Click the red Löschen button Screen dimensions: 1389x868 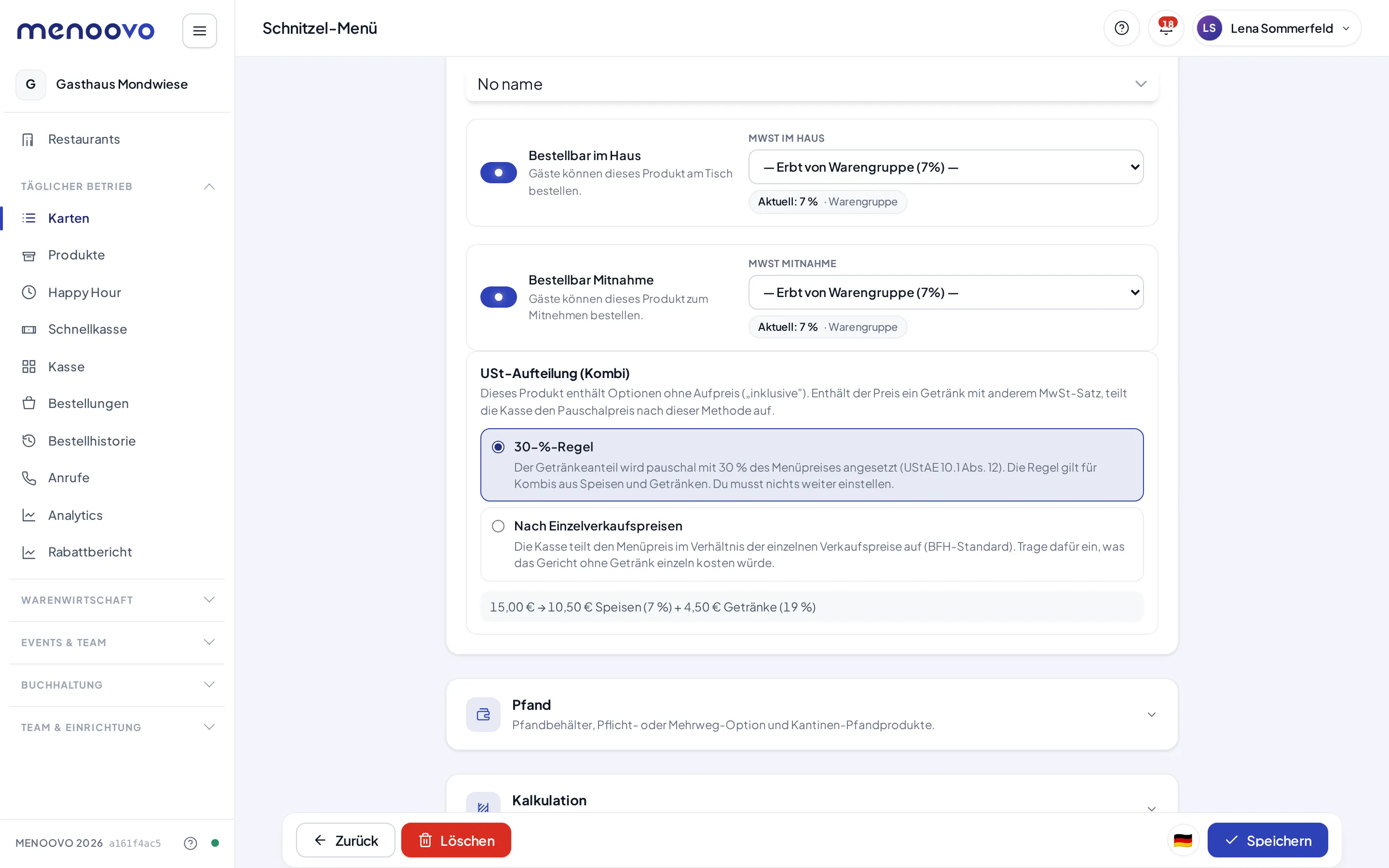(x=456, y=841)
